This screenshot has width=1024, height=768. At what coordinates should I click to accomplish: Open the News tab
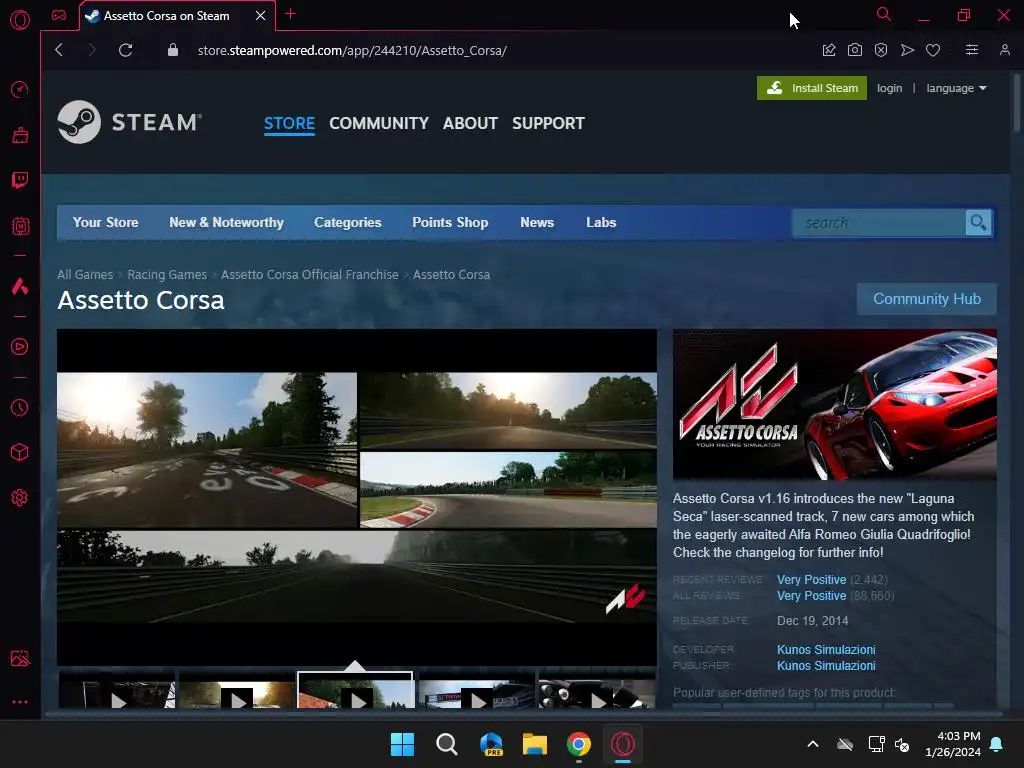(x=537, y=222)
